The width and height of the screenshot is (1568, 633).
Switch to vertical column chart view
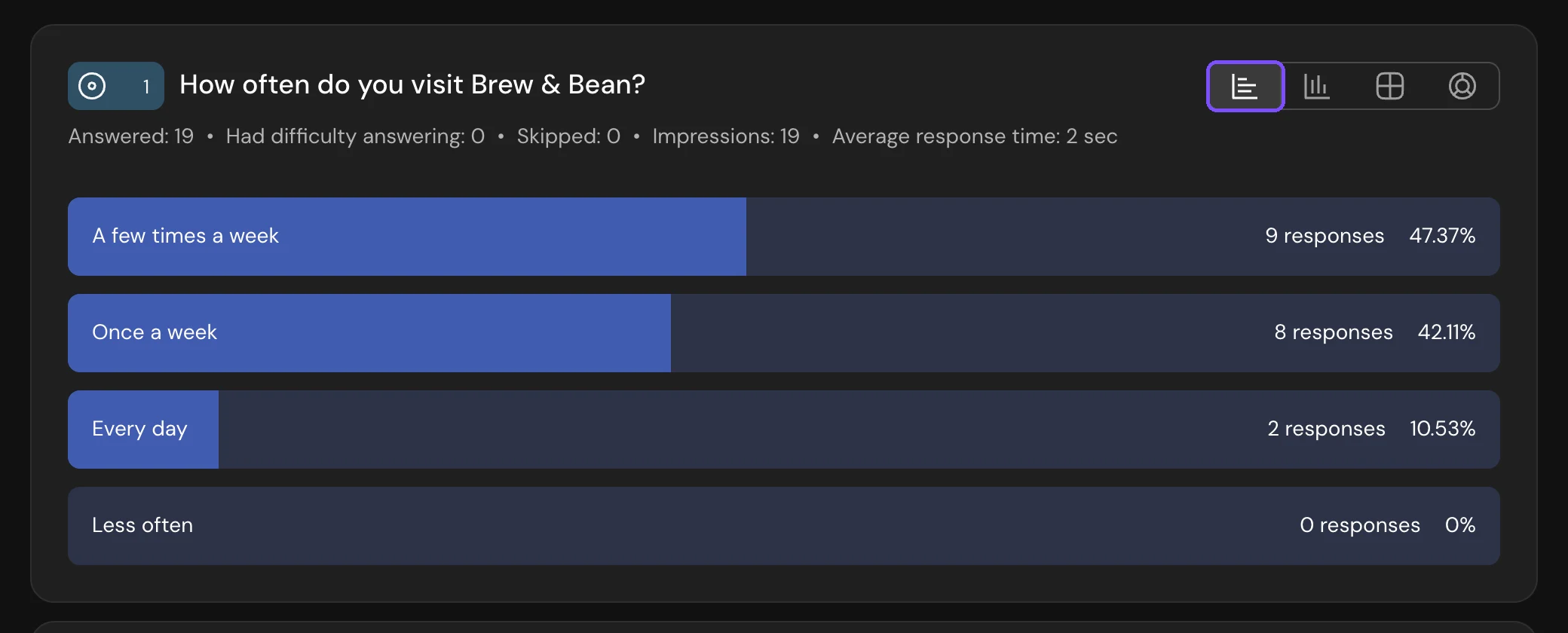1317,86
